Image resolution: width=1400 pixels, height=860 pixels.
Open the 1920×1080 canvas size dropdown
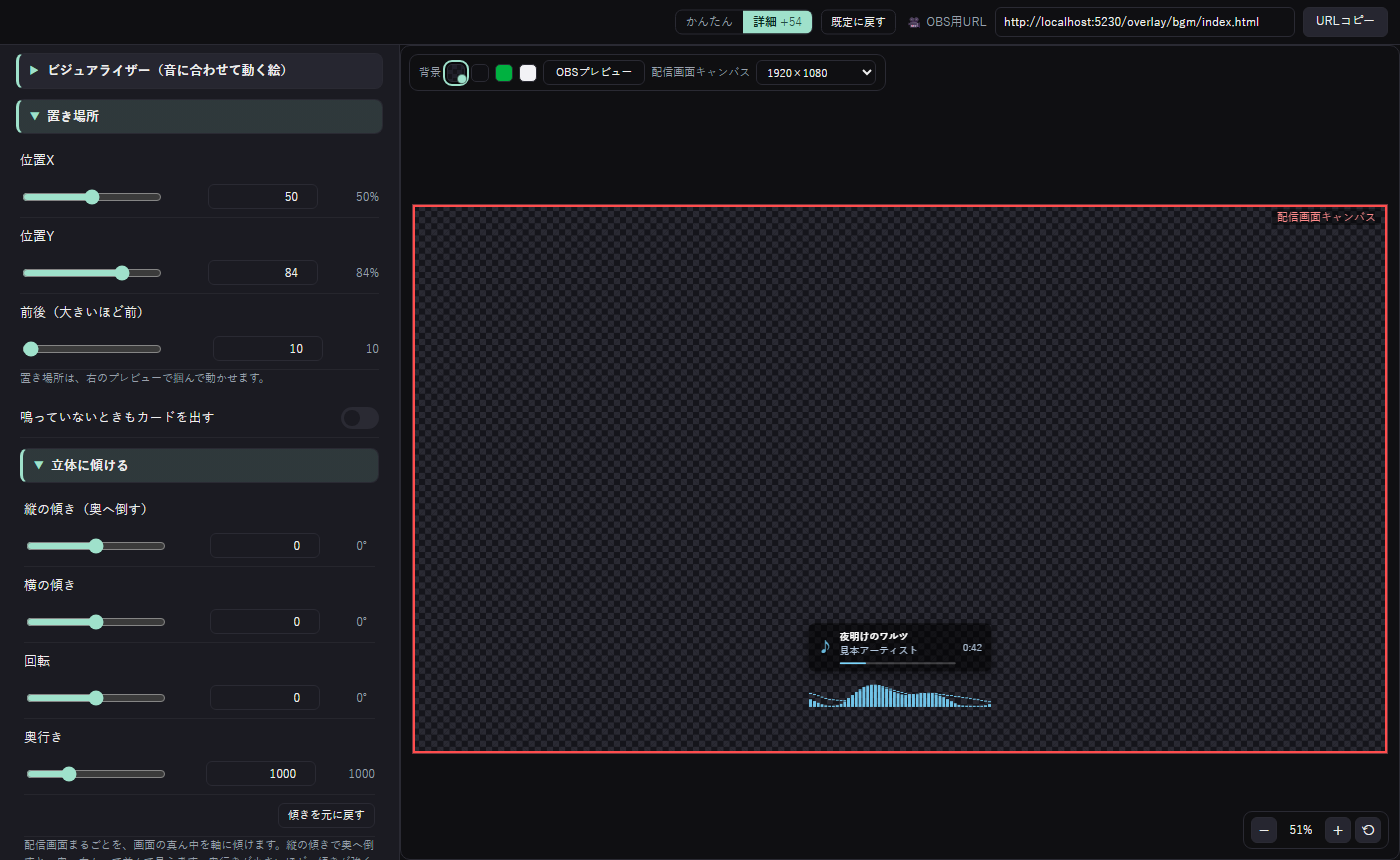[x=816, y=72]
